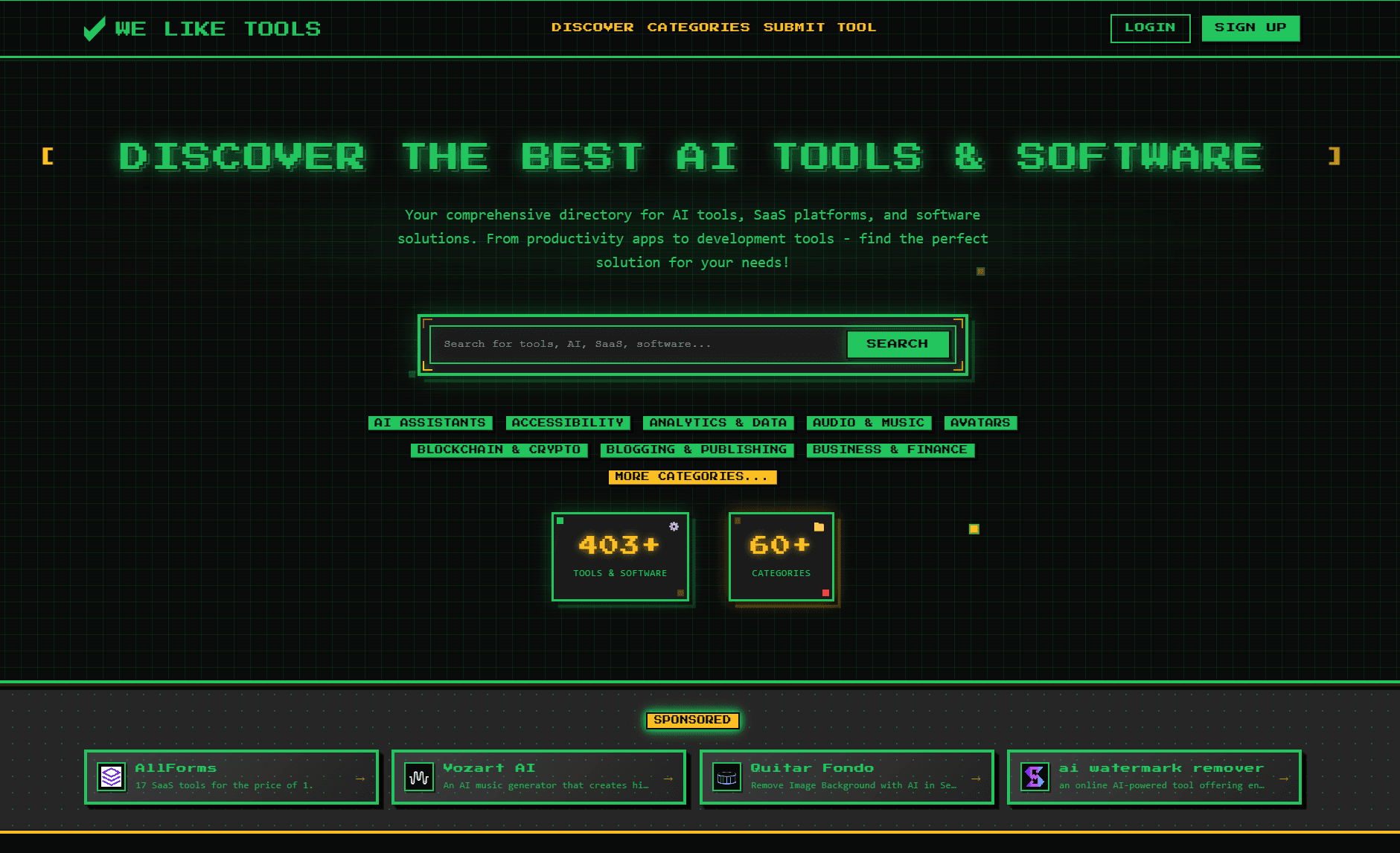Click the folder icon on the 60+ categories card
The height and width of the screenshot is (853, 1400).
[x=820, y=525]
